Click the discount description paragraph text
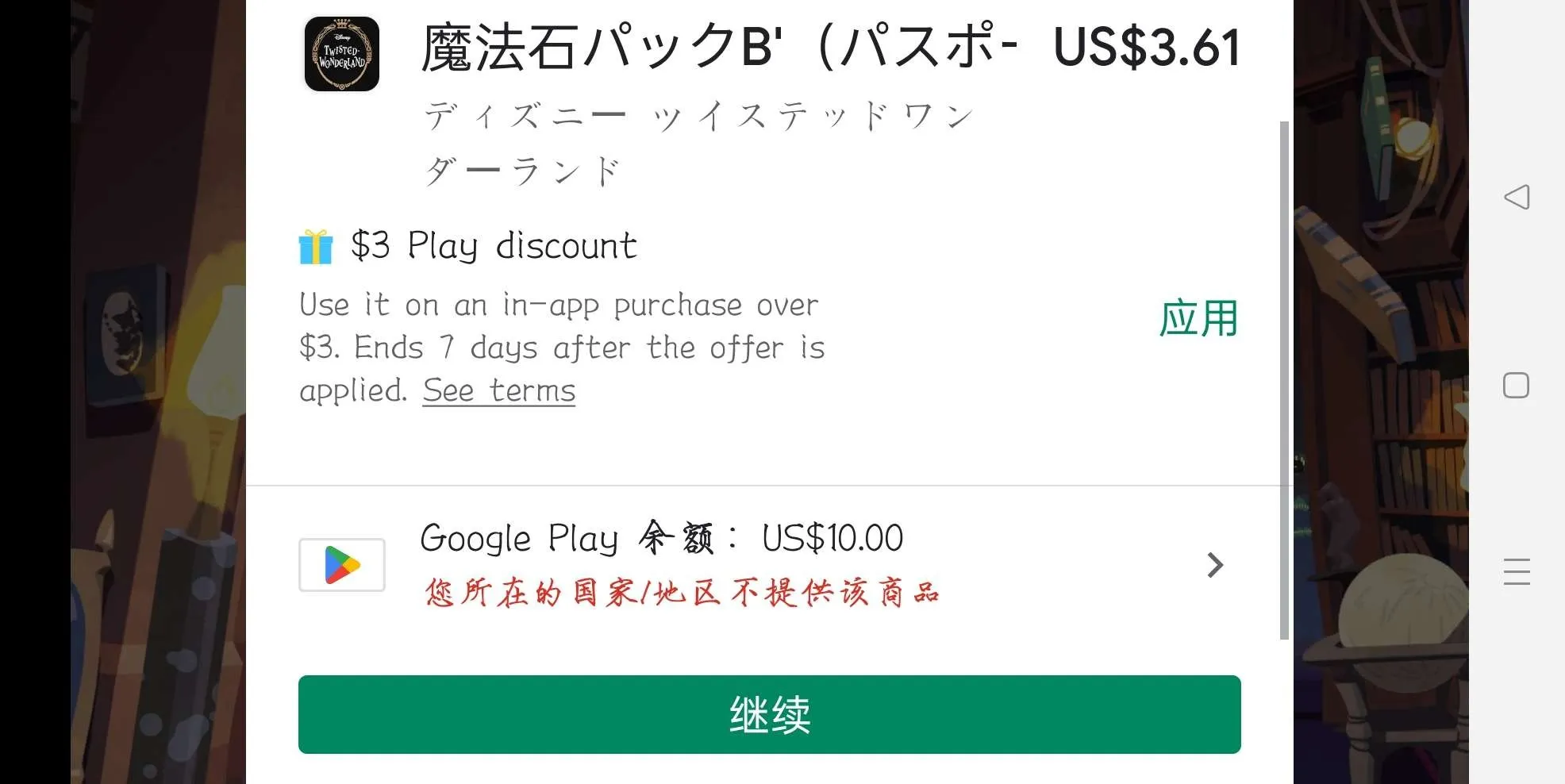 tap(562, 348)
